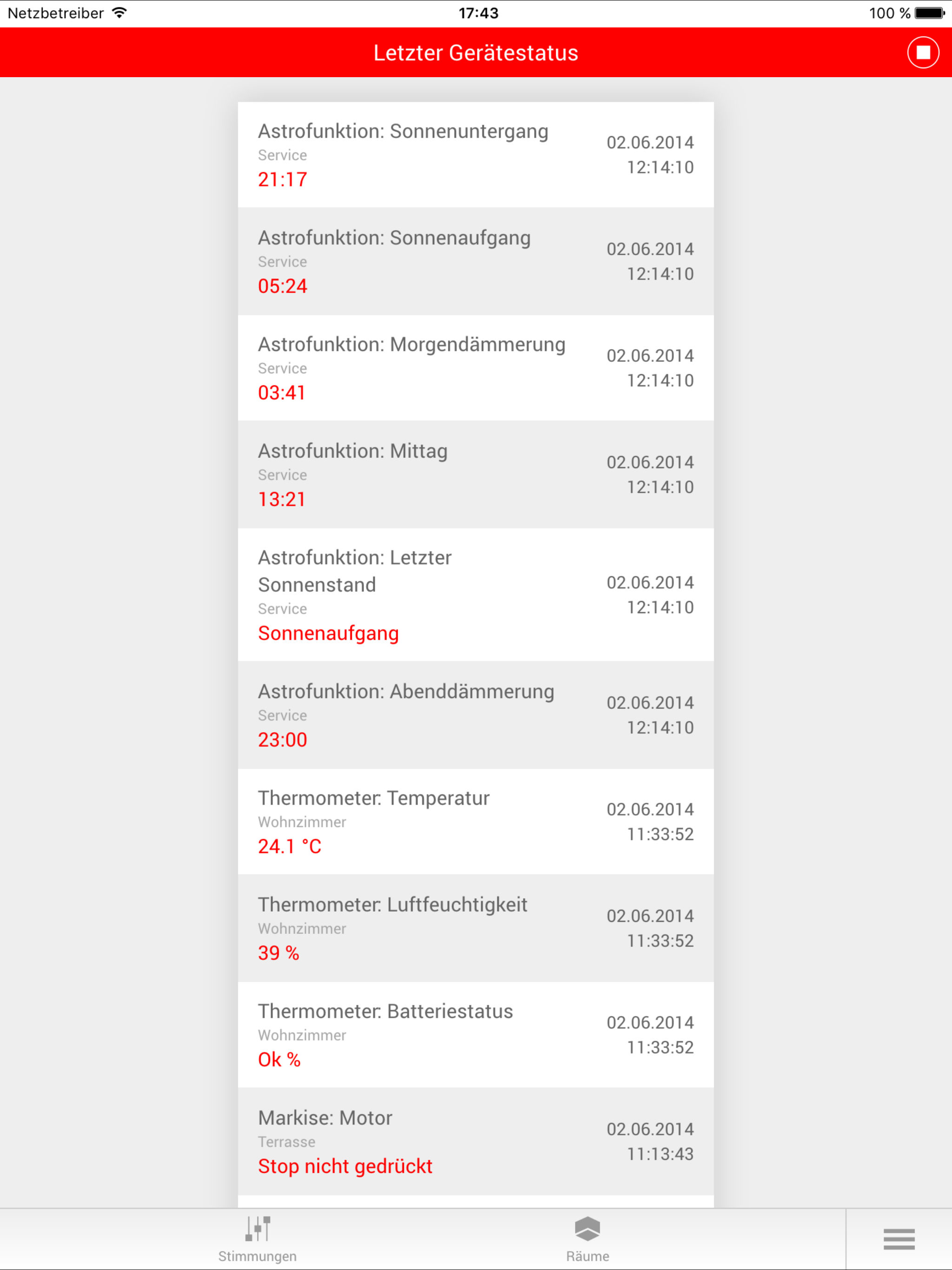Click the red 24.1 °C temperature value
Screen dimensions: 952x1270
pos(290,847)
